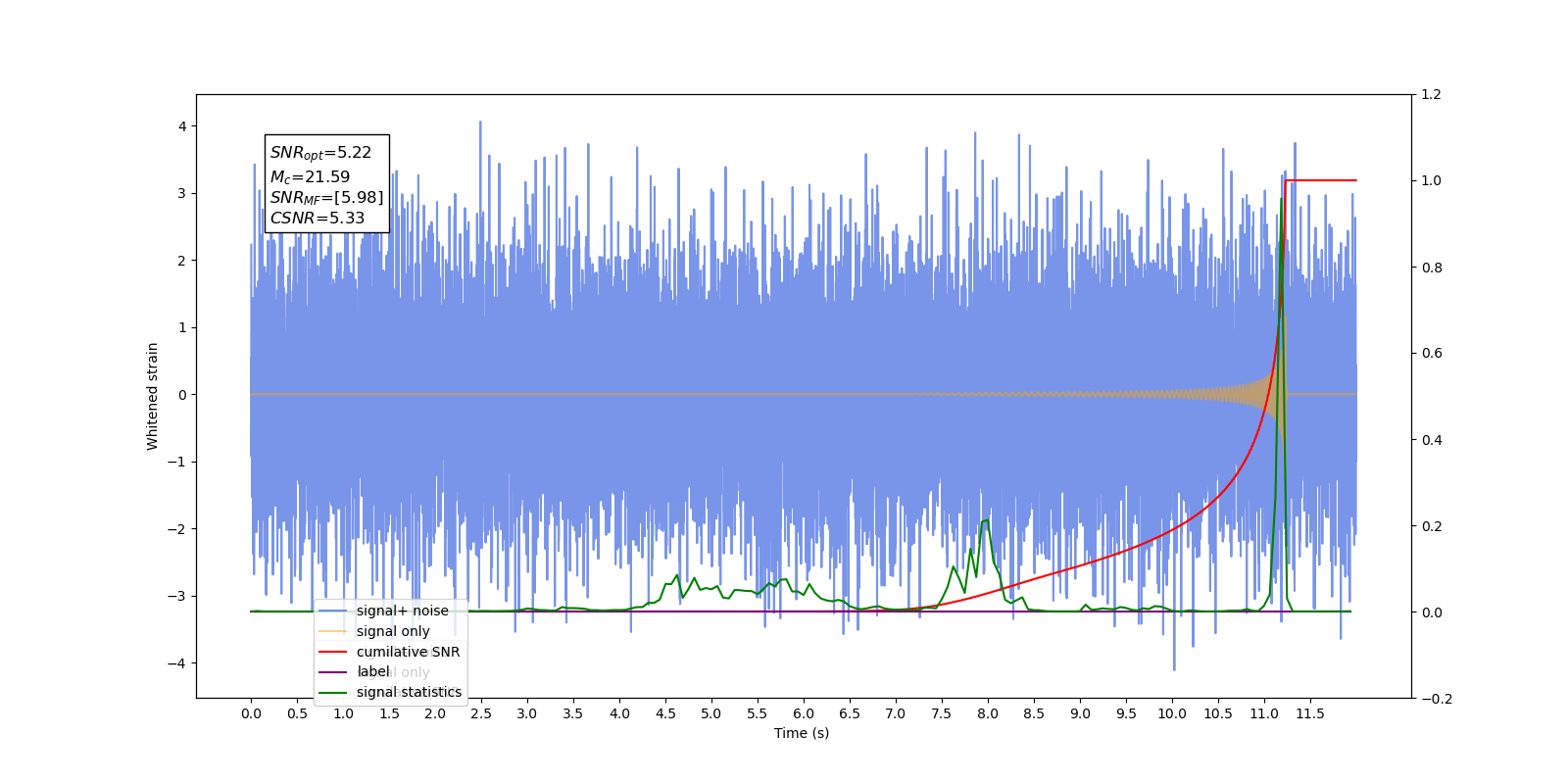Select the SNRopt=5.22 annotation line
Viewport: 1568px width, 784px height.
[320, 153]
